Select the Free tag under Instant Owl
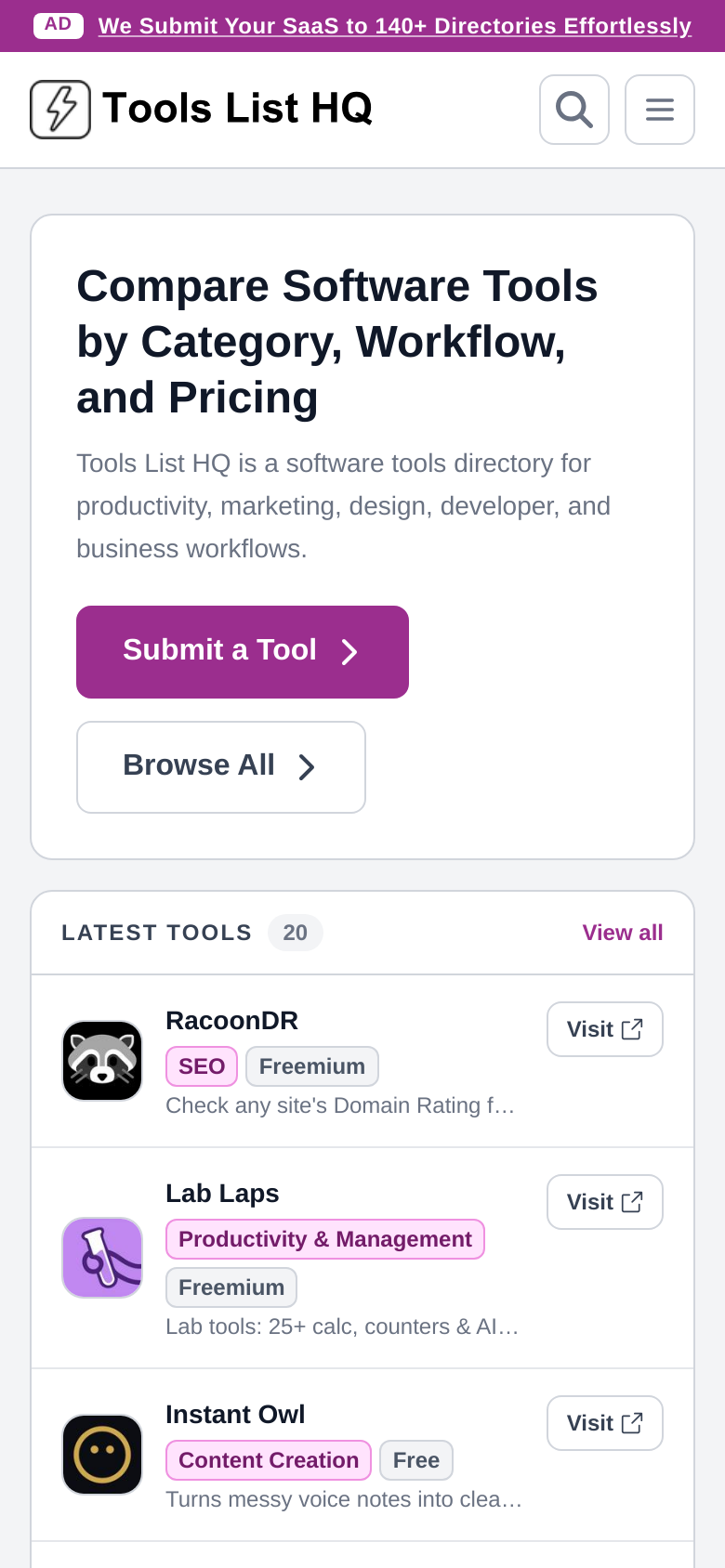This screenshot has width=725, height=1568. pyautogui.click(x=416, y=1460)
